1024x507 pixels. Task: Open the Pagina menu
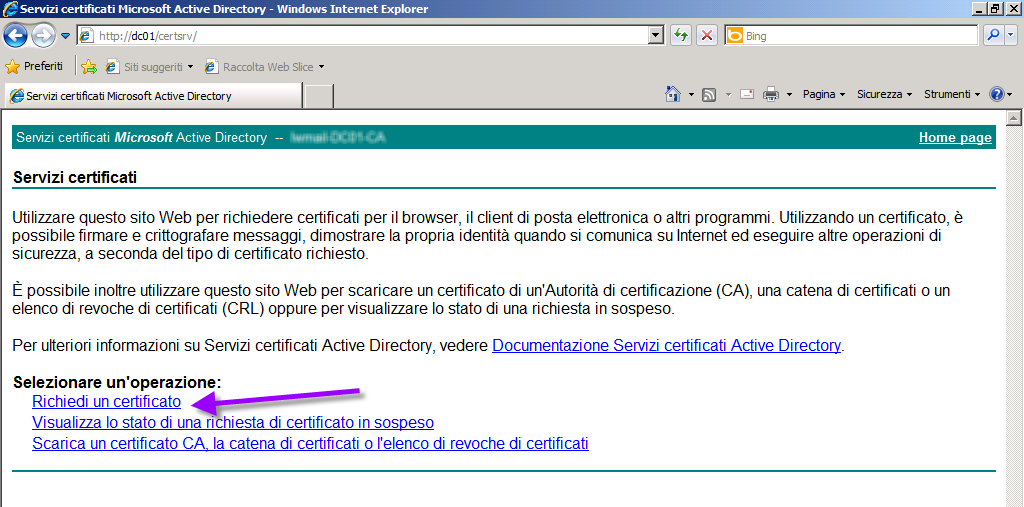[824, 95]
